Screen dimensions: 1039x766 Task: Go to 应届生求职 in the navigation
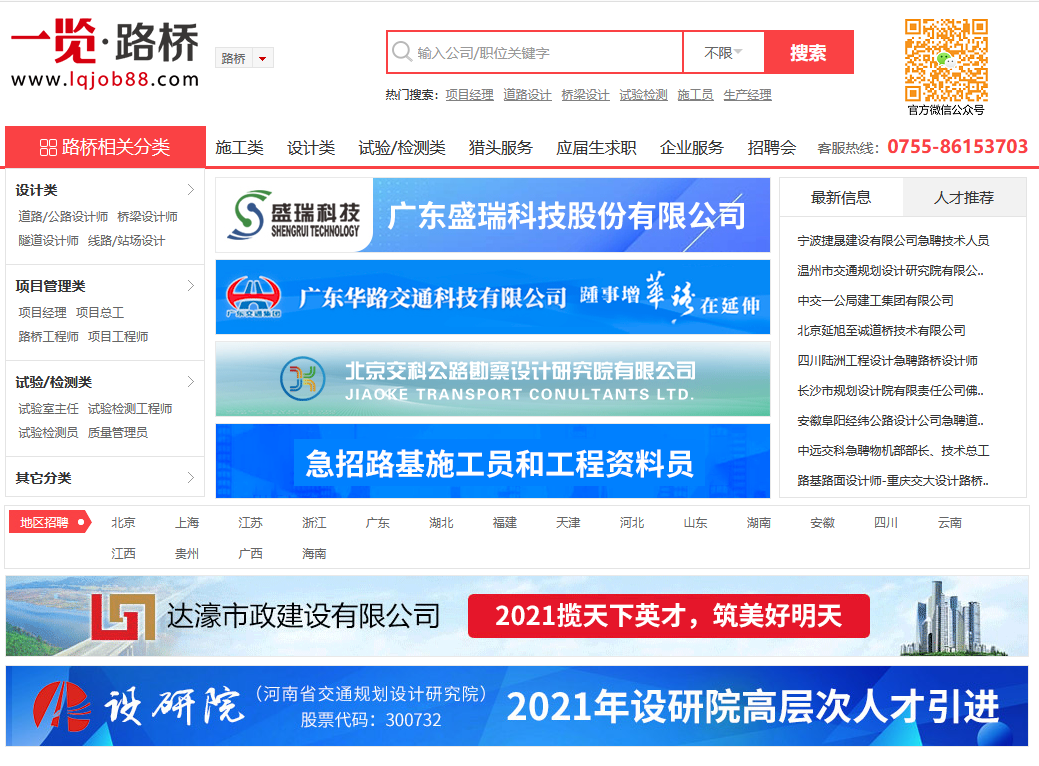click(596, 148)
